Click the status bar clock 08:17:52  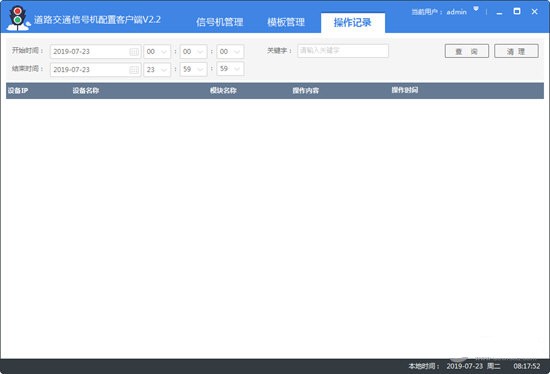pos(526,366)
